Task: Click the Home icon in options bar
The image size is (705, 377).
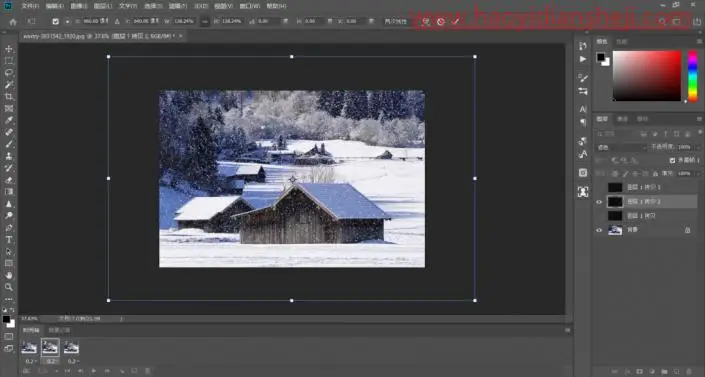Action: click(13, 22)
